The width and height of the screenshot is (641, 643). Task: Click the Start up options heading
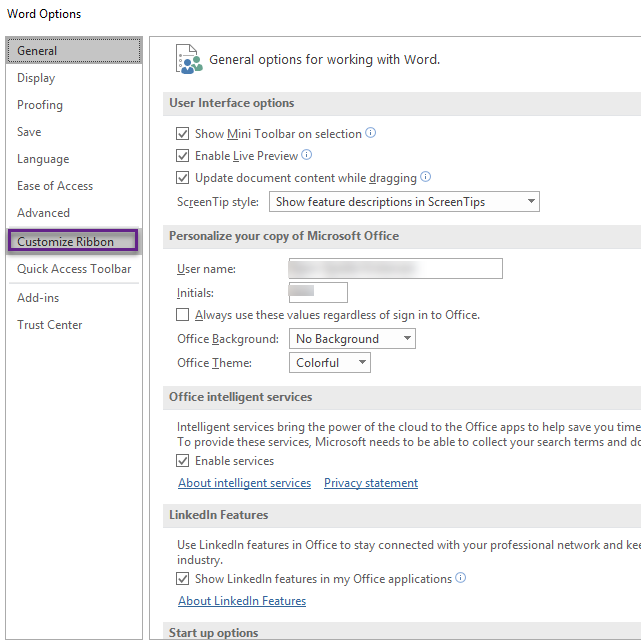click(x=213, y=633)
